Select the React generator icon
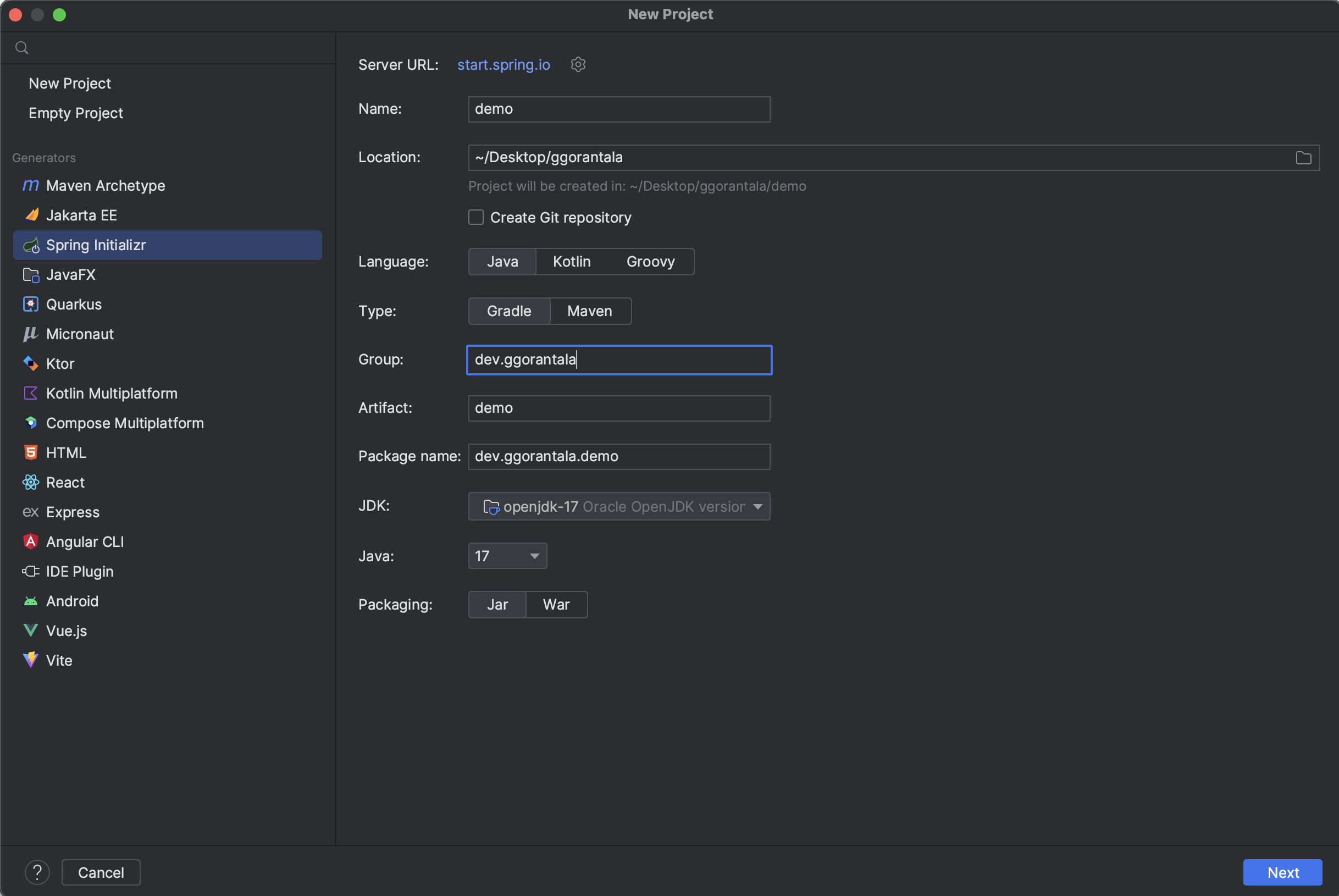 [30, 482]
